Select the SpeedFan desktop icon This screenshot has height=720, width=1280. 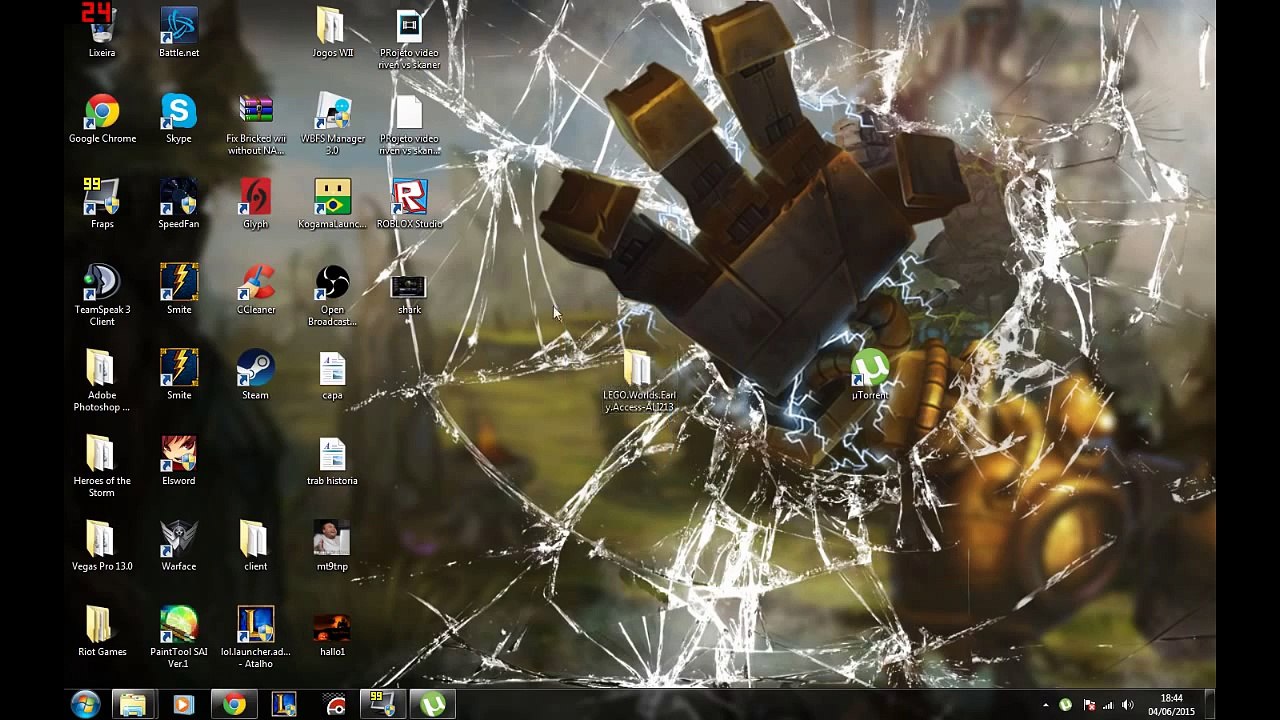(x=179, y=203)
